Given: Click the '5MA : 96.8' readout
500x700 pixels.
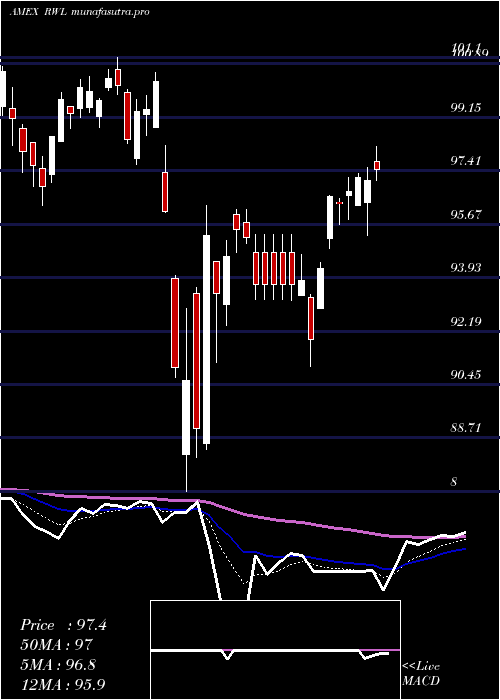Looking at the screenshot, I should point(58,664).
